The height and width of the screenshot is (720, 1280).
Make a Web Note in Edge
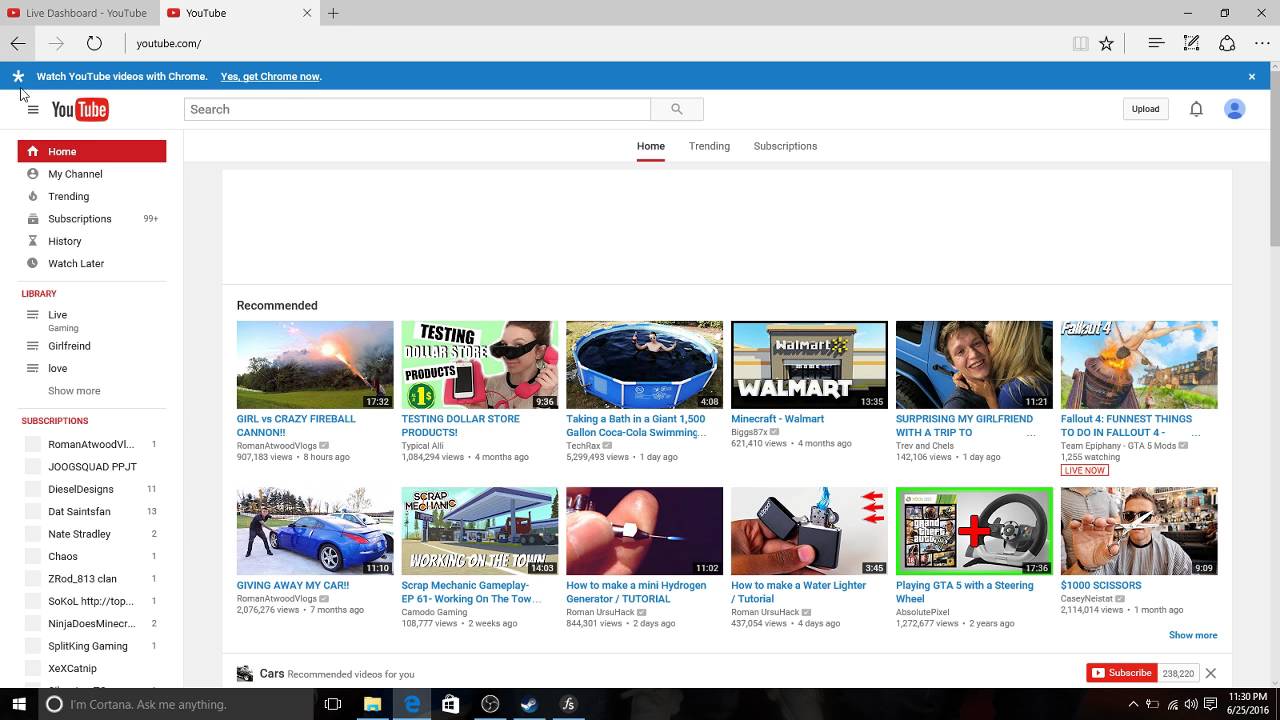coord(1191,43)
